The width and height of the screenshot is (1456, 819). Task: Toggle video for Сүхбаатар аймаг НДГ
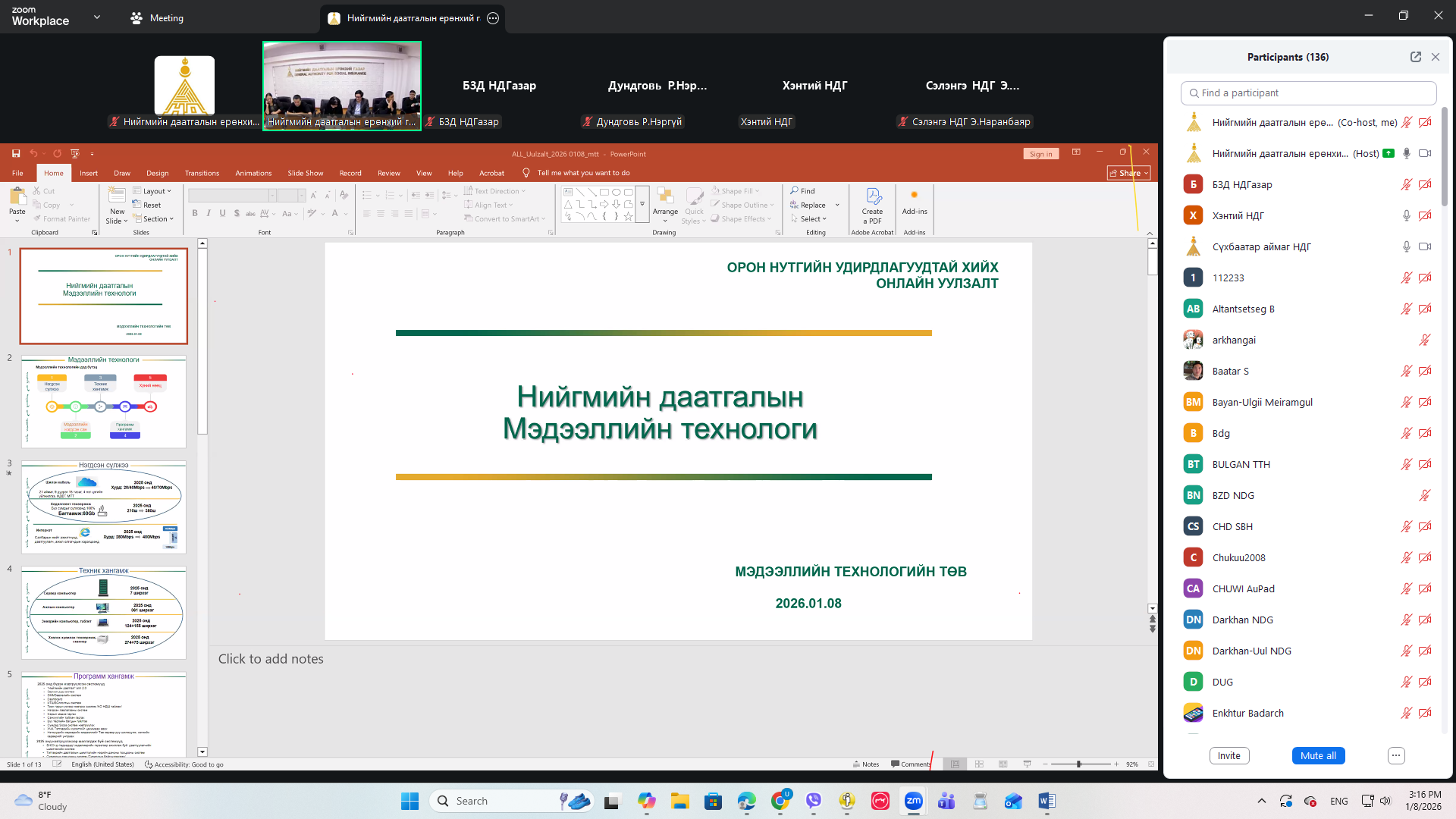click(1425, 246)
